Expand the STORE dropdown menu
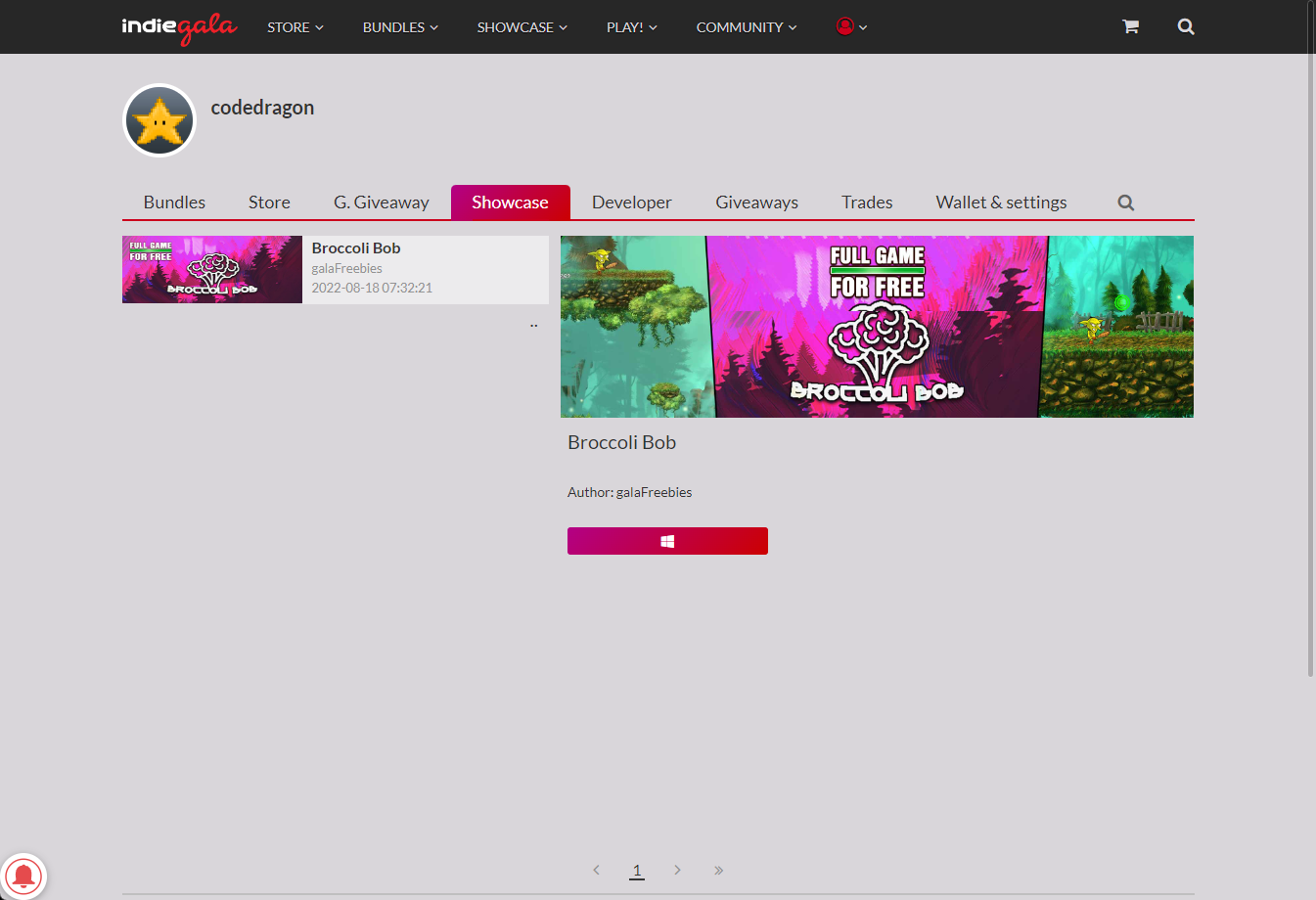 [x=295, y=26]
